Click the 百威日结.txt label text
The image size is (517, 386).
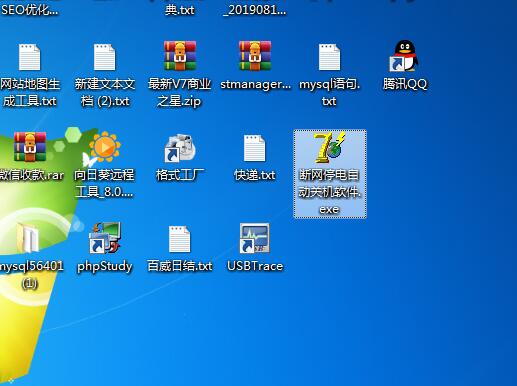pyautogui.click(x=179, y=266)
